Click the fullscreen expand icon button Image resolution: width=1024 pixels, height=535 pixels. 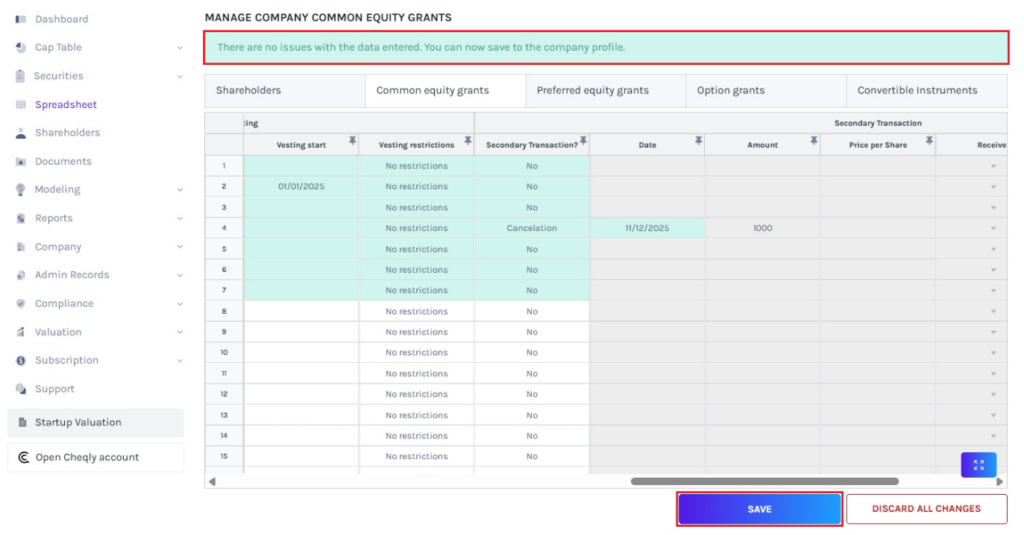pyautogui.click(x=978, y=465)
